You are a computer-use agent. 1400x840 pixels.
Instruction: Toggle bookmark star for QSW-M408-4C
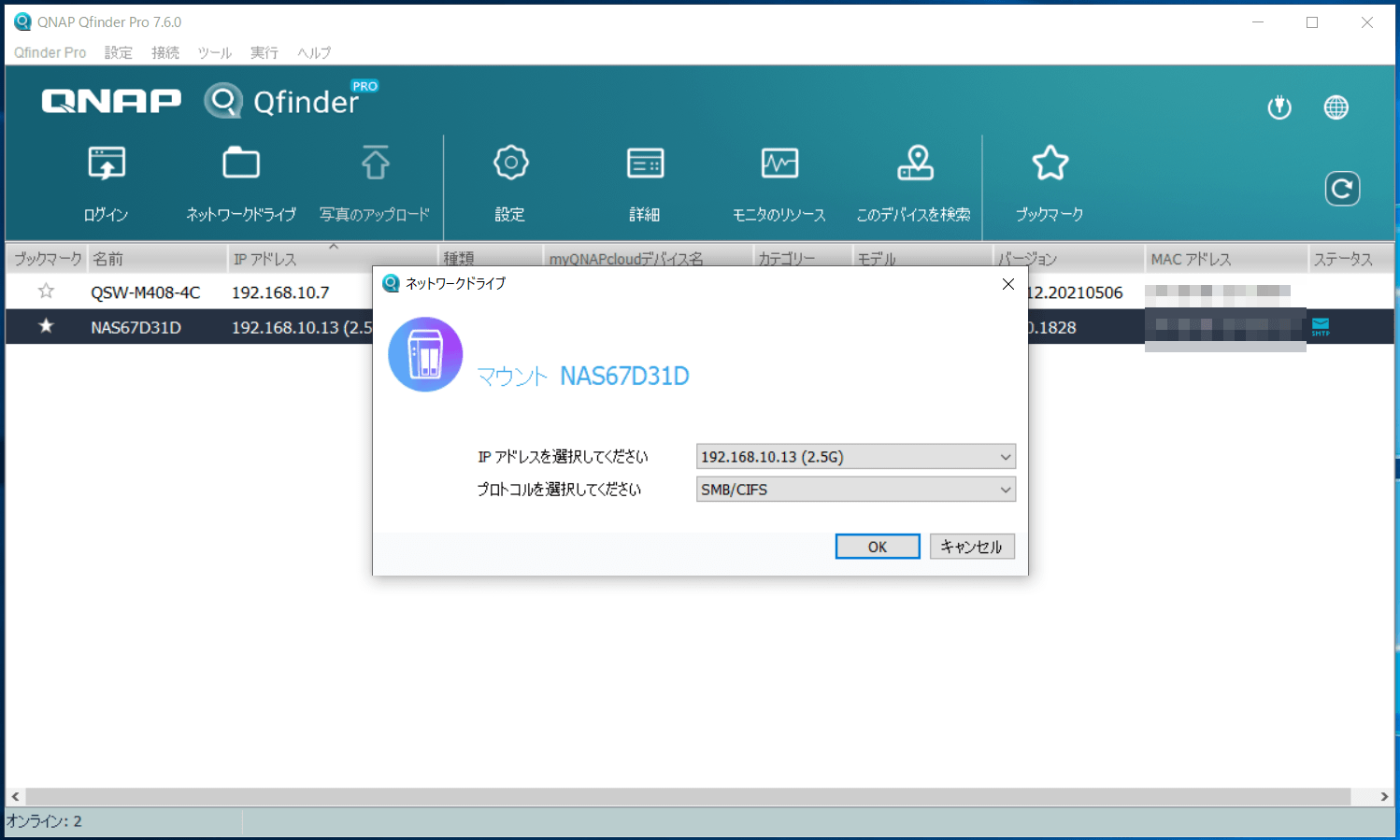(46, 292)
